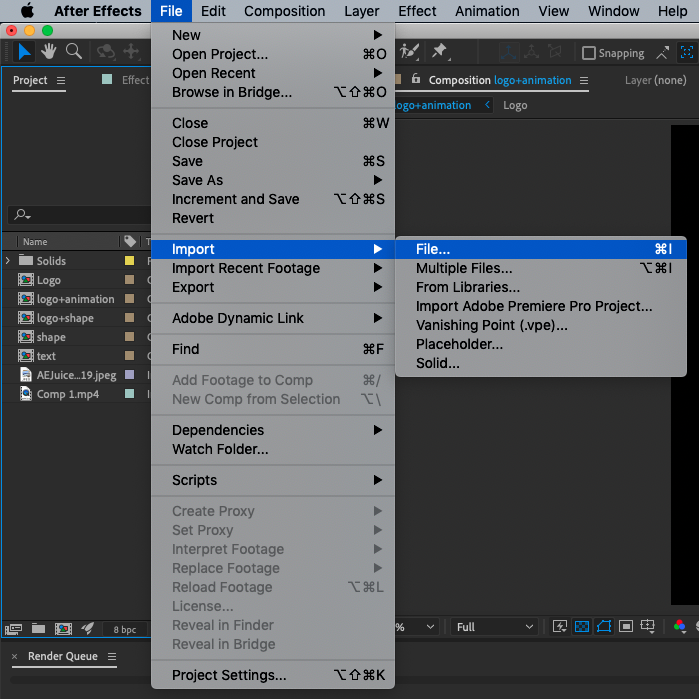The width and height of the screenshot is (699, 699).
Task: Select the Comp 1.mp4 project item
Action: (x=67, y=394)
